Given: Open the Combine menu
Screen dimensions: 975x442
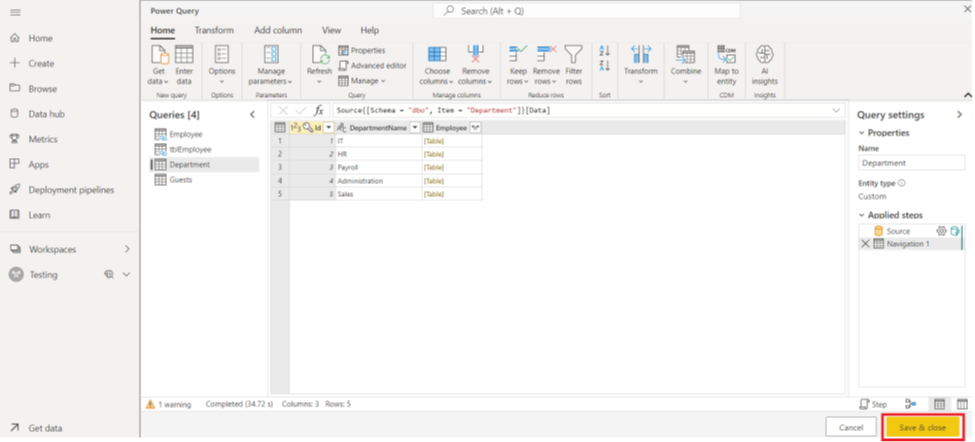Looking at the screenshot, I should tap(686, 65).
